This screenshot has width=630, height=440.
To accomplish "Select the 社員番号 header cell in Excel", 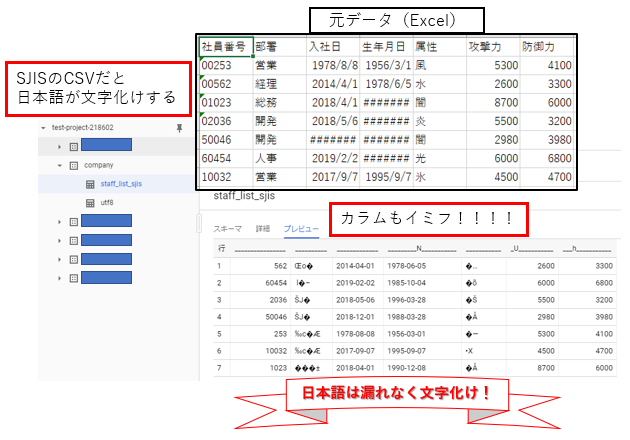I will click(226, 47).
